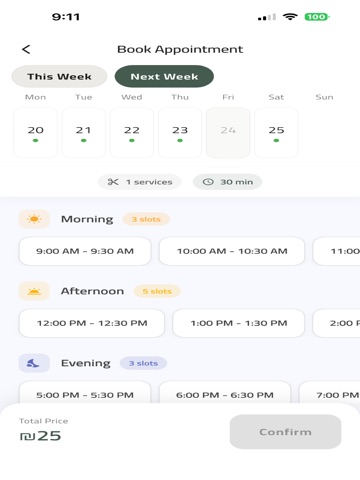The width and height of the screenshot is (360, 480).
Task: Tap the ₪25 total price
Action: pyautogui.click(x=40, y=436)
